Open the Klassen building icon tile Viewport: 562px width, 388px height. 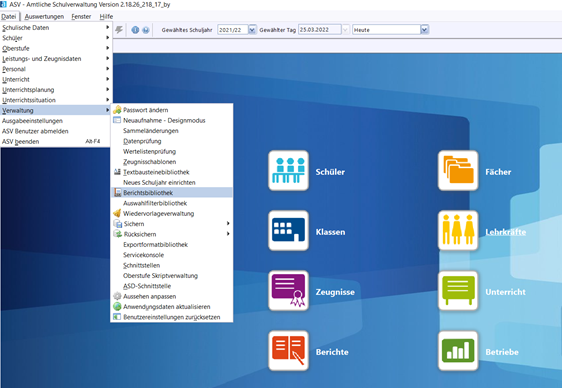tap(288, 230)
